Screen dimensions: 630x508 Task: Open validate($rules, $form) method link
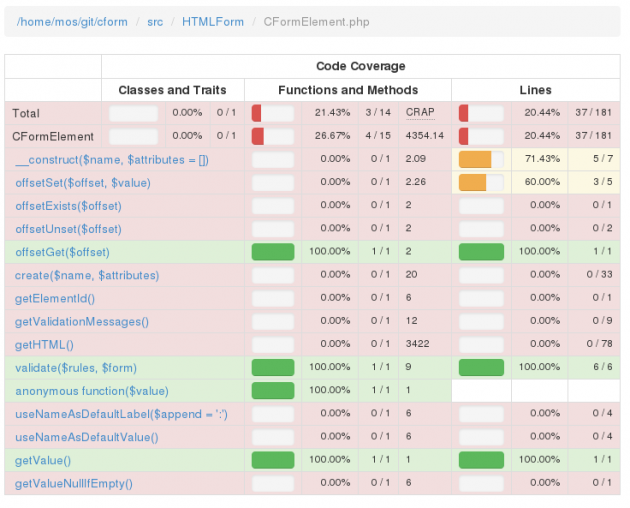pyautogui.click(x=76, y=368)
